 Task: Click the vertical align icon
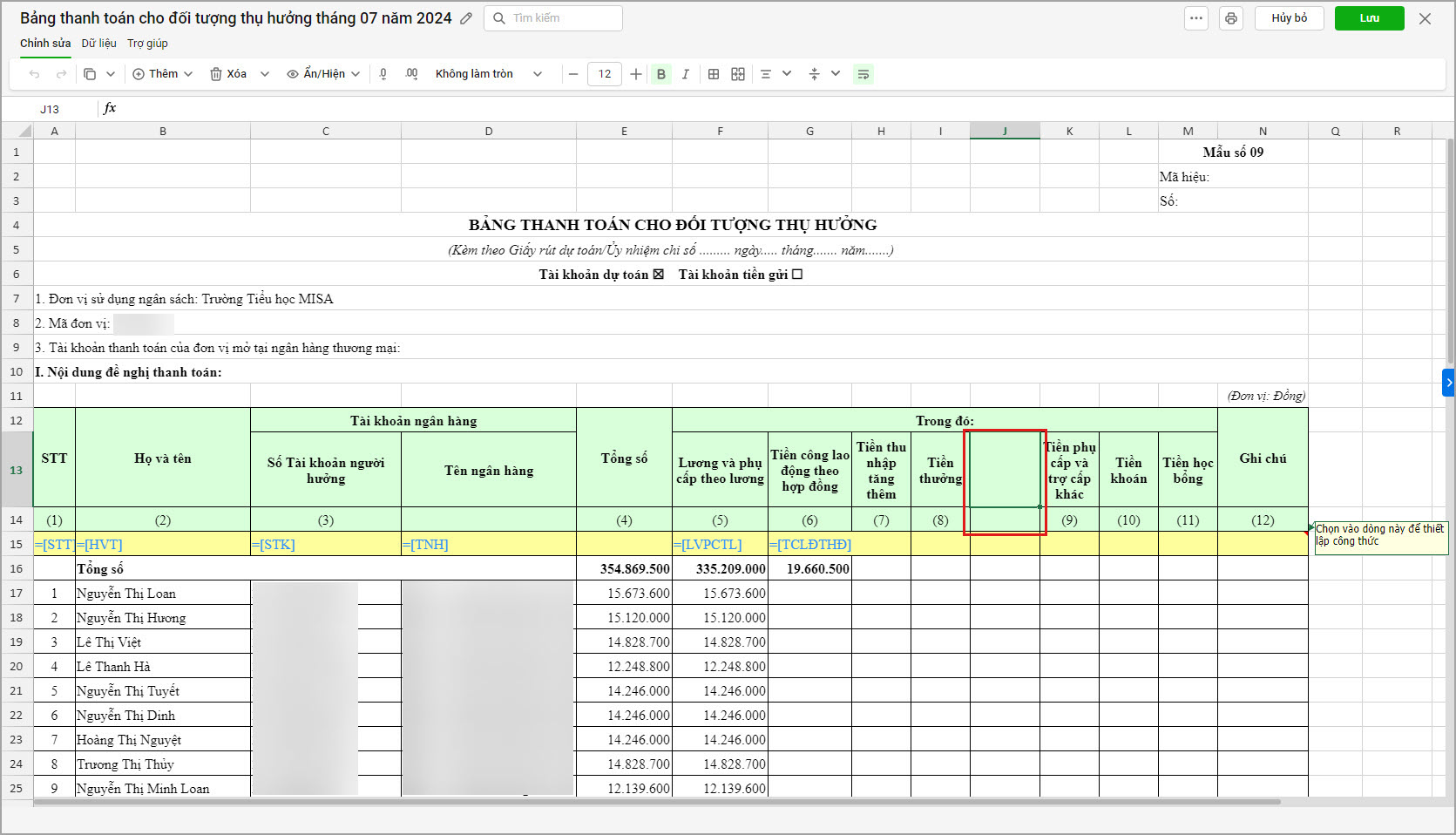(x=815, y=74)
